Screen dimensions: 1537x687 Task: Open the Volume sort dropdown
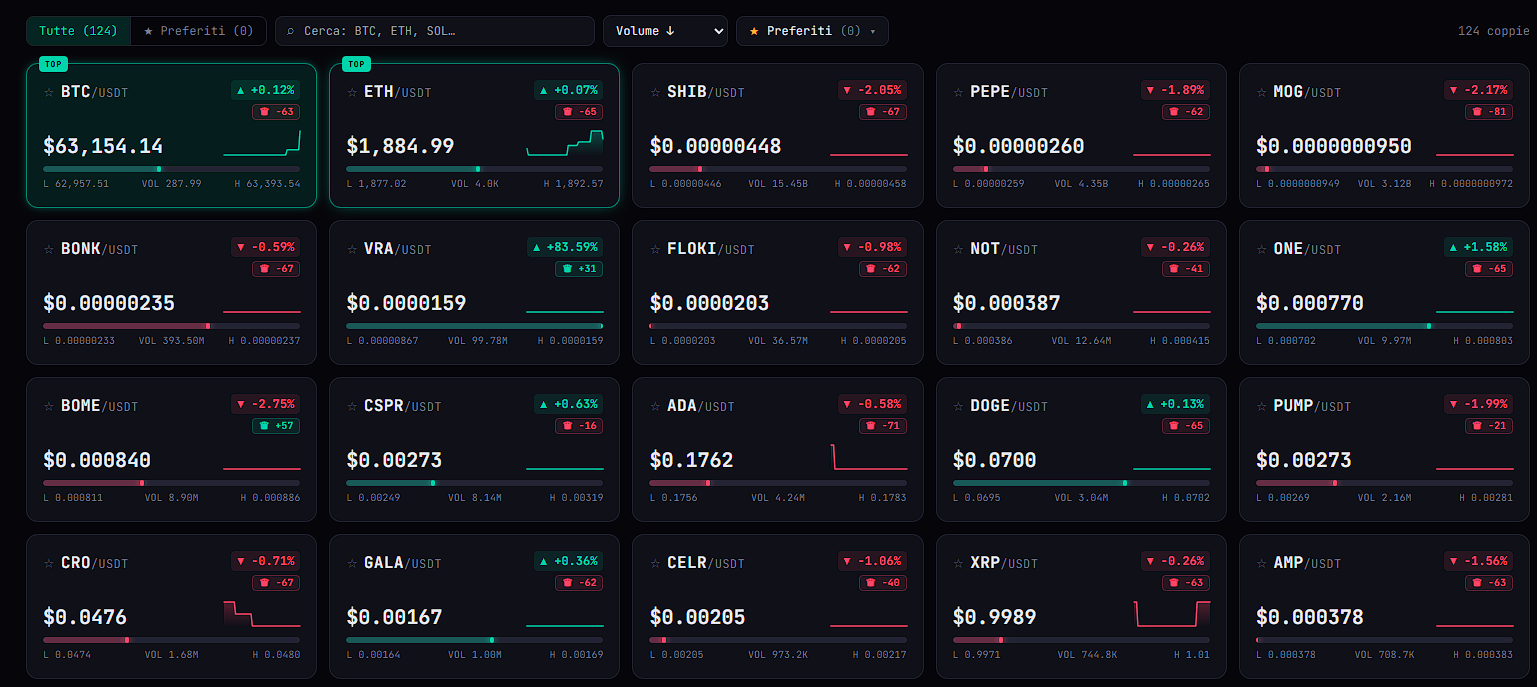coord(665,31)
